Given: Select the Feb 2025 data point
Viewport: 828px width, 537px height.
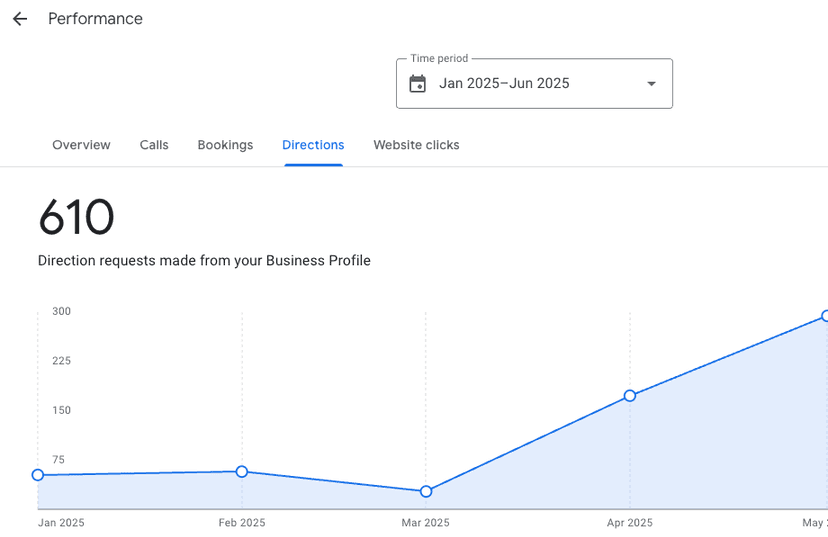Looking at the screenshot, I should [242, 472].
